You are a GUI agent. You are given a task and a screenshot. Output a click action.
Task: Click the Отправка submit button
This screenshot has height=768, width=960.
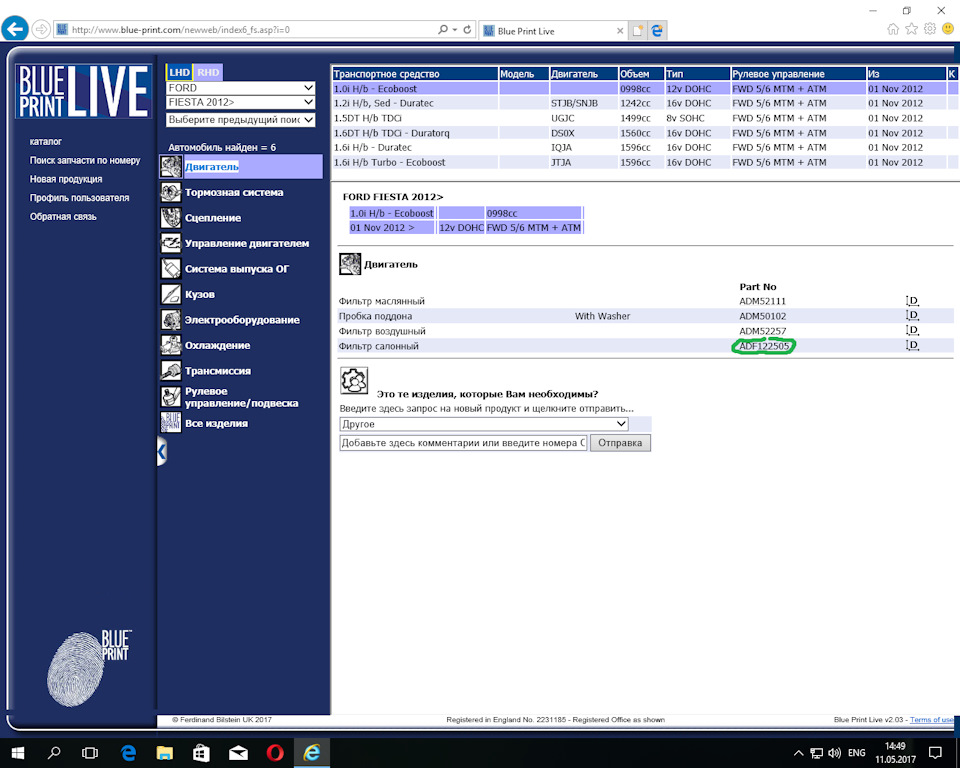(x=620, y=443)
